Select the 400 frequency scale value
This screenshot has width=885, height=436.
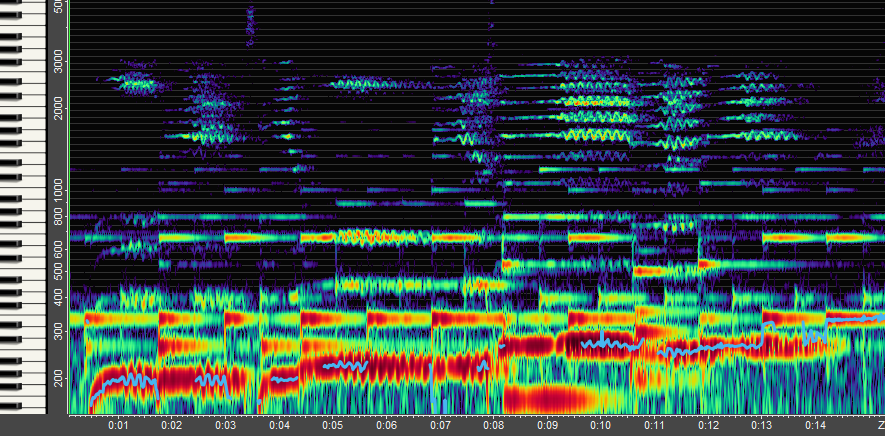(58, 297)
